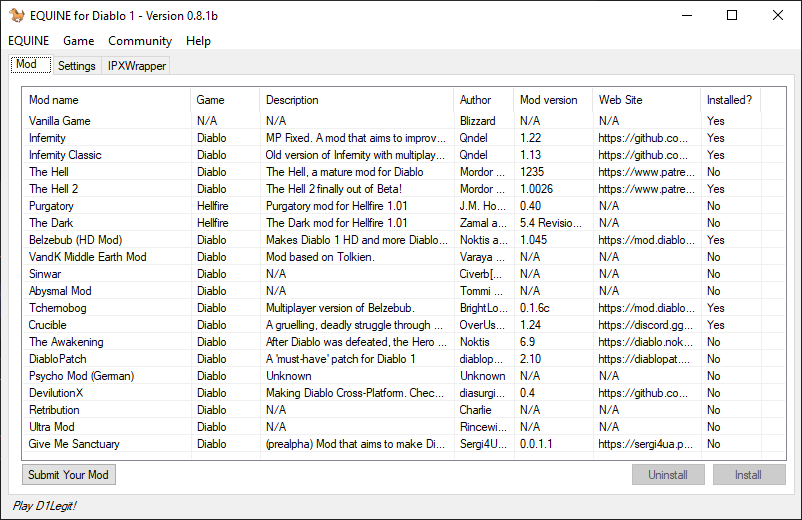Switch to the Settings tab

pyautogui.click(x=77, y=66)
